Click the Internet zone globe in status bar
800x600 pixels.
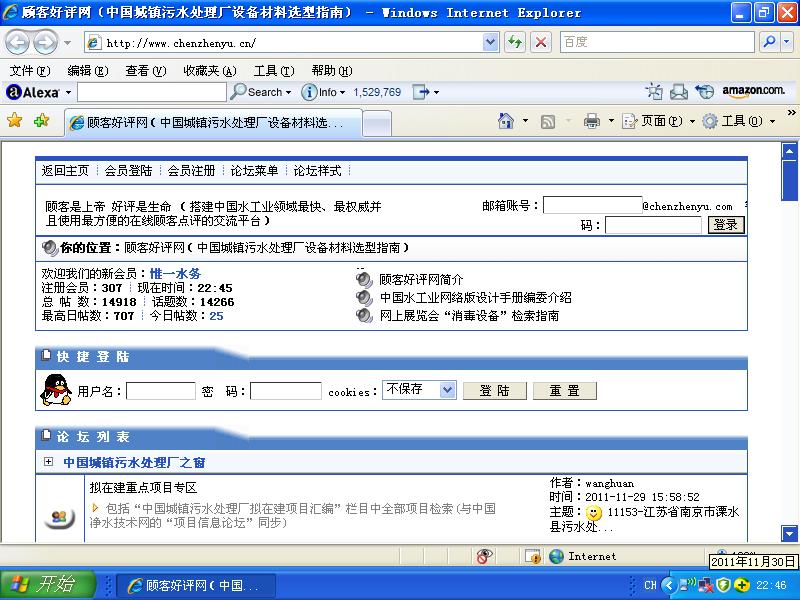[x=556, y=556]
